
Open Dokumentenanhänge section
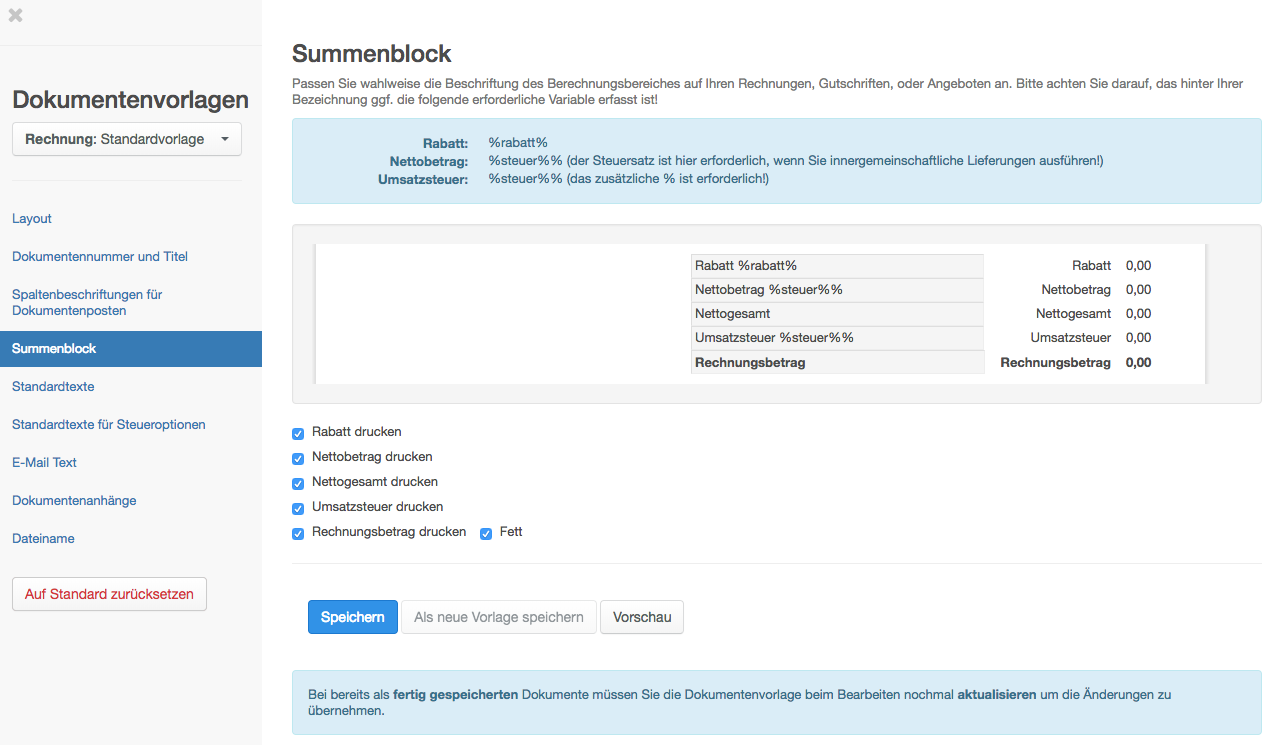pos(74,501)
